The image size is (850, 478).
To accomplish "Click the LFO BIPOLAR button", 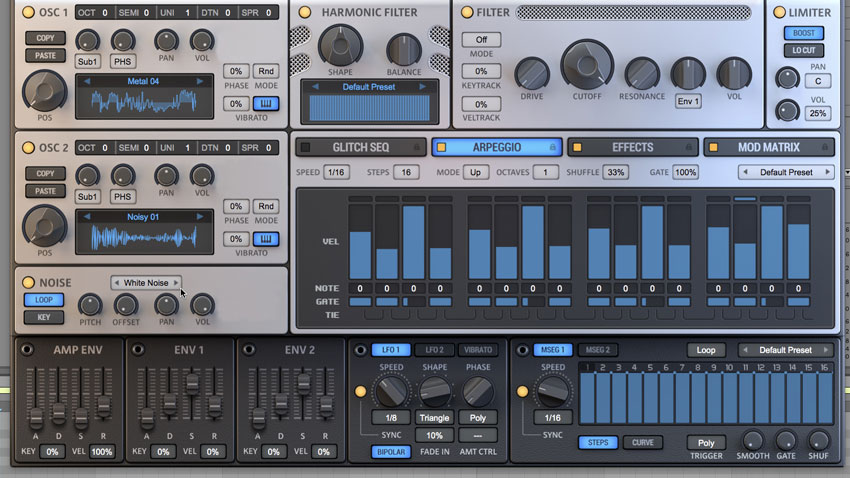I will 391,451.
